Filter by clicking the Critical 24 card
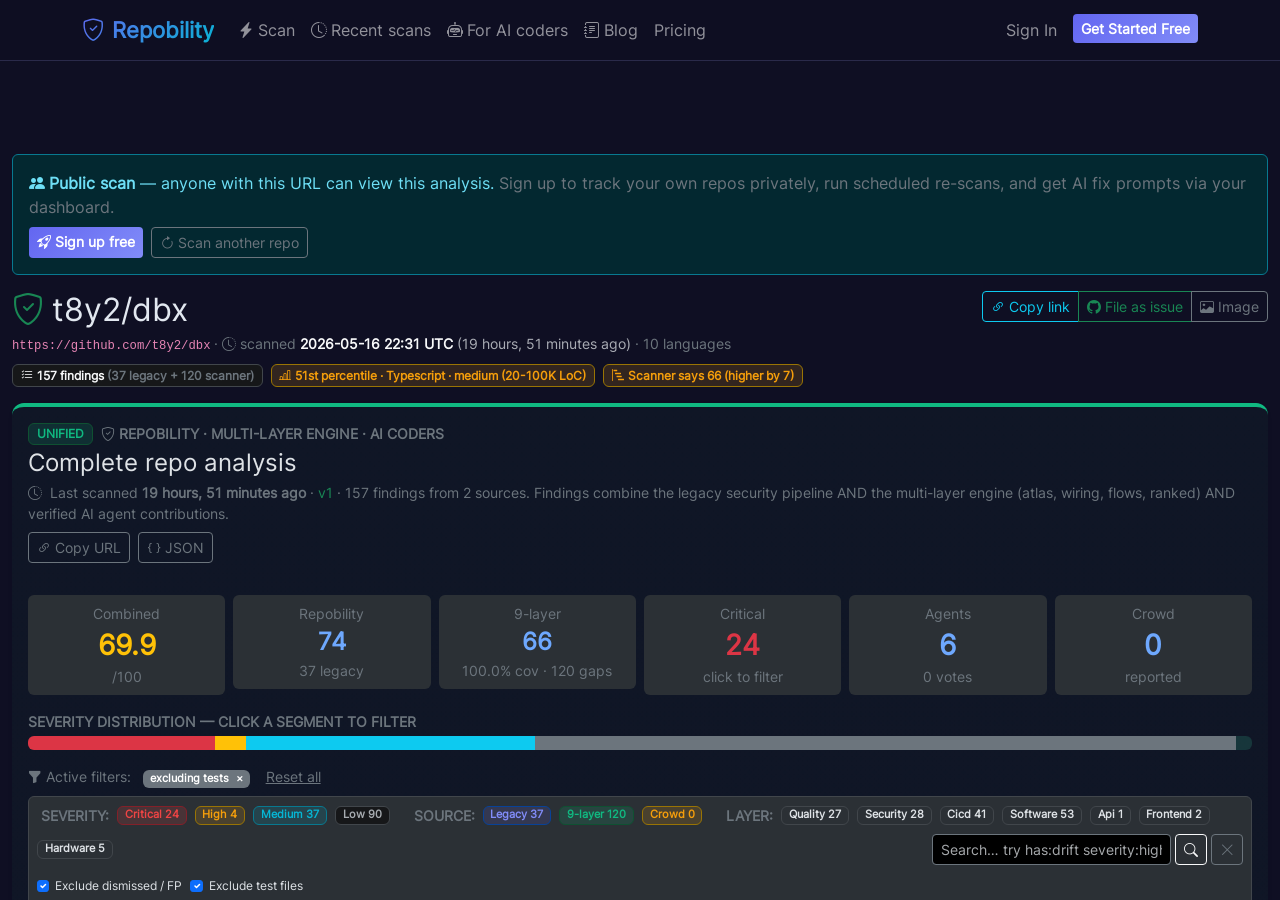Viewport: 1280px width, 900px height. (742, 645)
